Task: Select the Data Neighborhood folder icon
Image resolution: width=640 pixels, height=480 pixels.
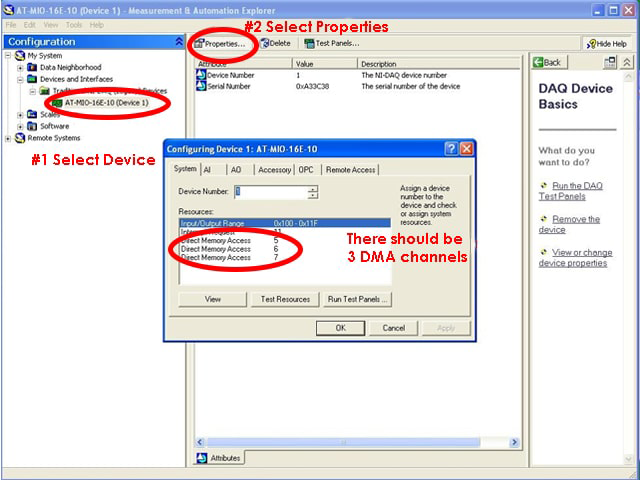Action: [32, 67]
